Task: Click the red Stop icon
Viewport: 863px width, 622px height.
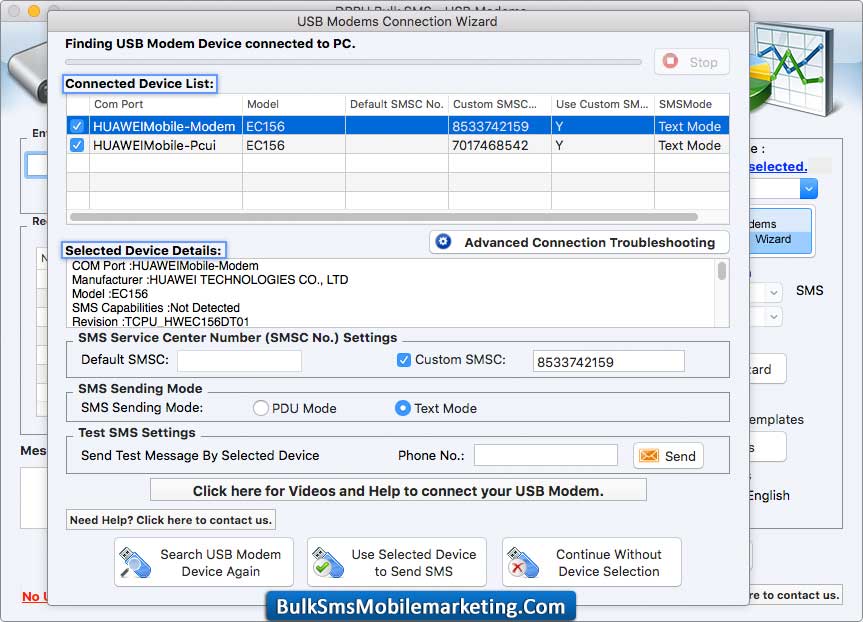Action: pos(670,61)
